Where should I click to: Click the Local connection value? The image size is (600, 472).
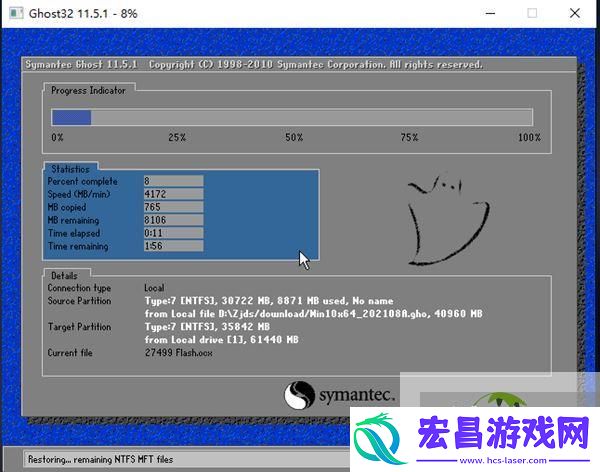154,288
